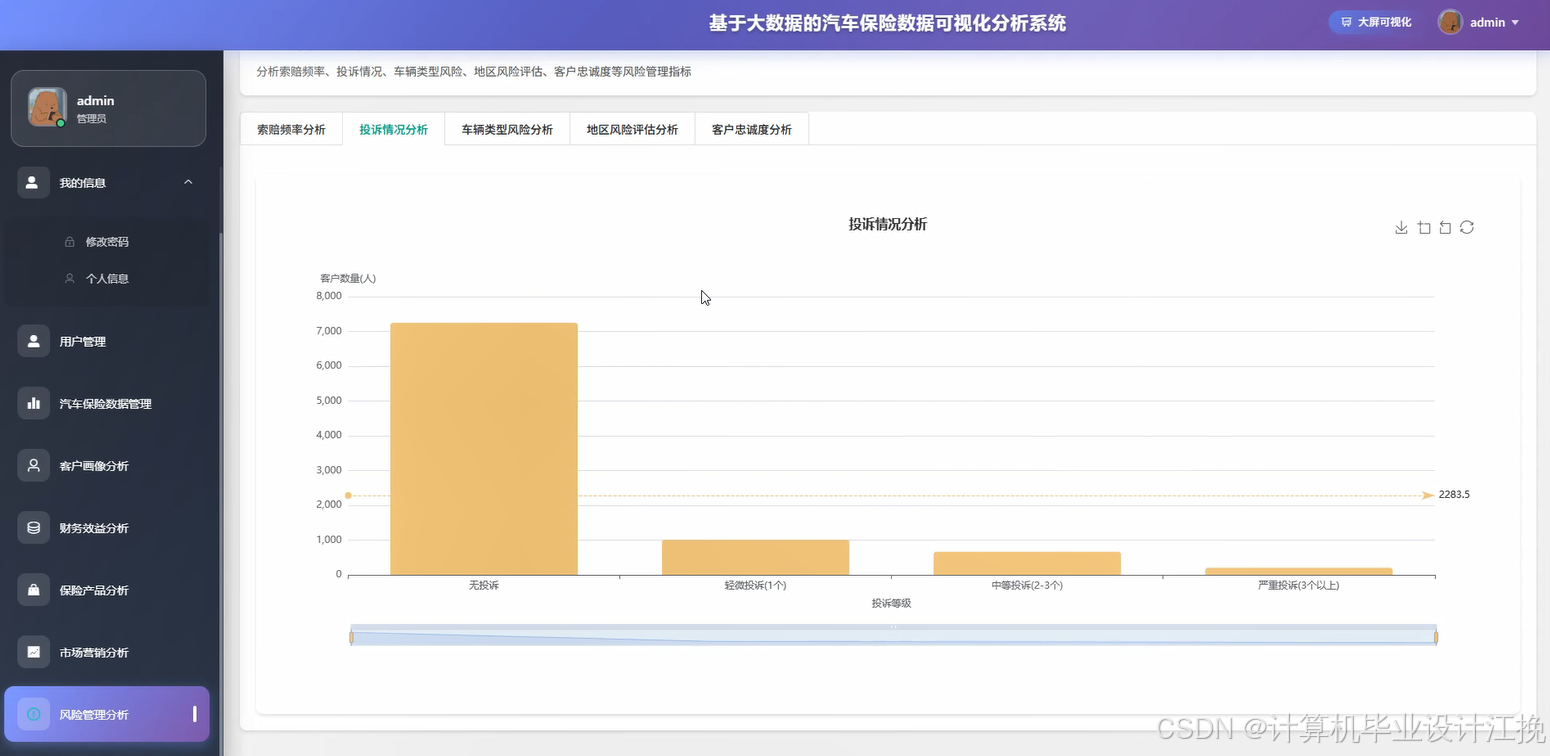Click the 轻微投诉(1个) bar
Viewport: 1550px width, 756px height.
[x=755, y=558]
